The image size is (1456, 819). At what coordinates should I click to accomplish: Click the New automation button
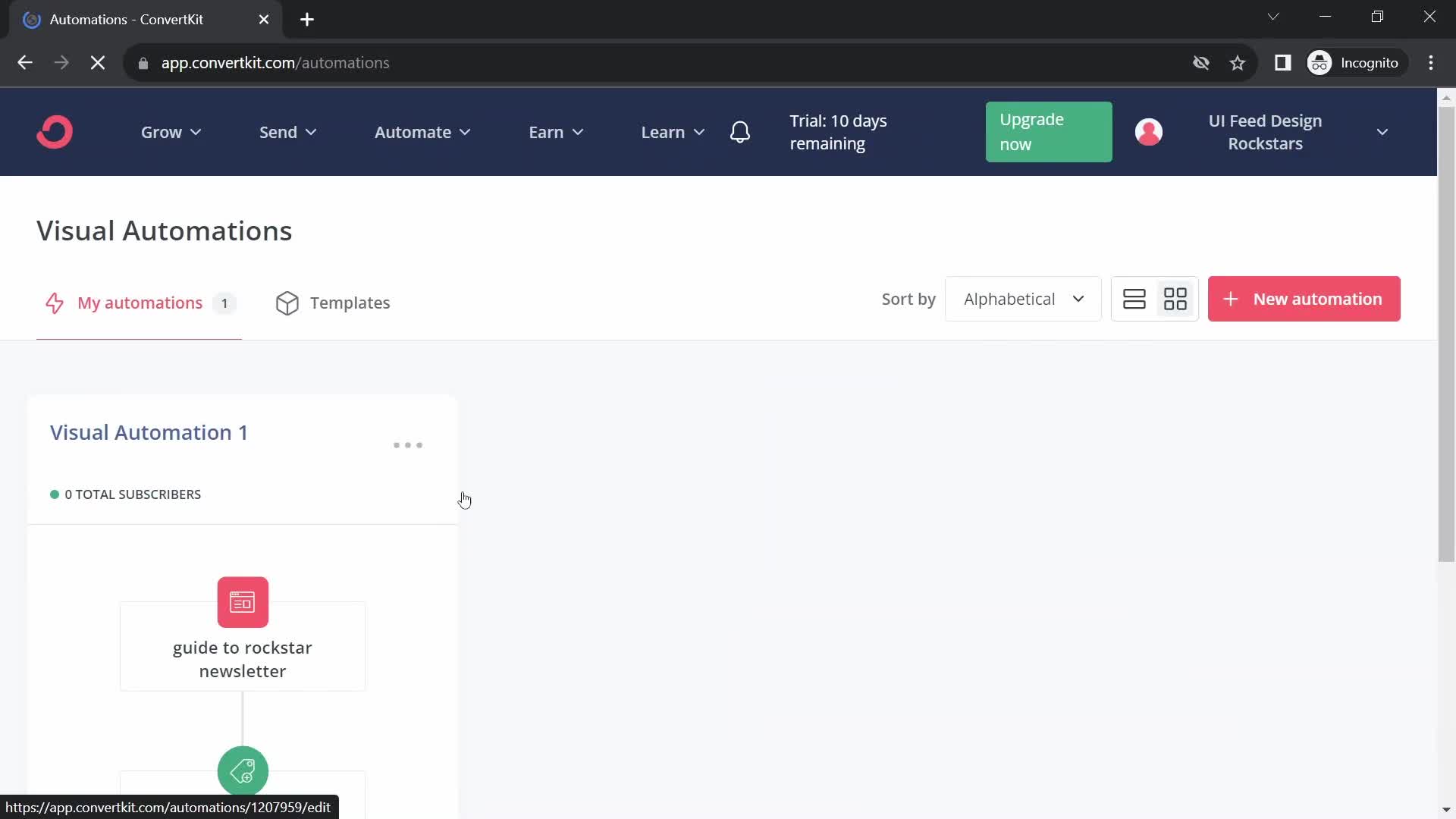(1306, 298)
